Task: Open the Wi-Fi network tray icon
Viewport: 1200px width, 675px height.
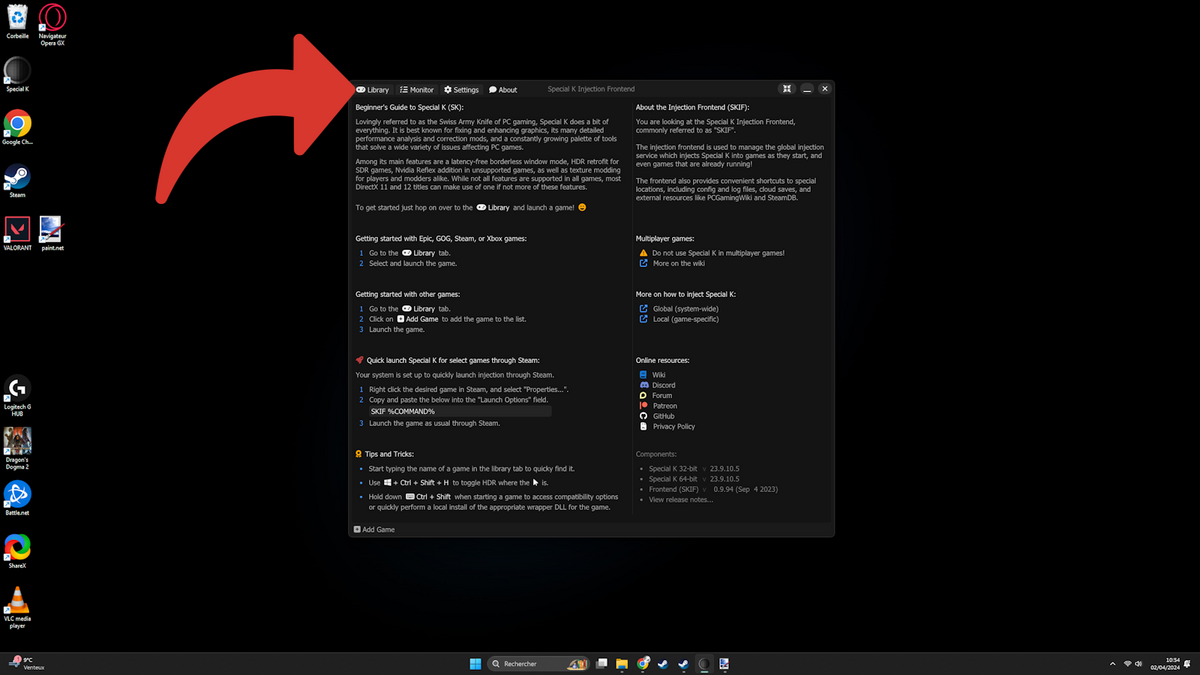Action: (x=1127, y=664)
